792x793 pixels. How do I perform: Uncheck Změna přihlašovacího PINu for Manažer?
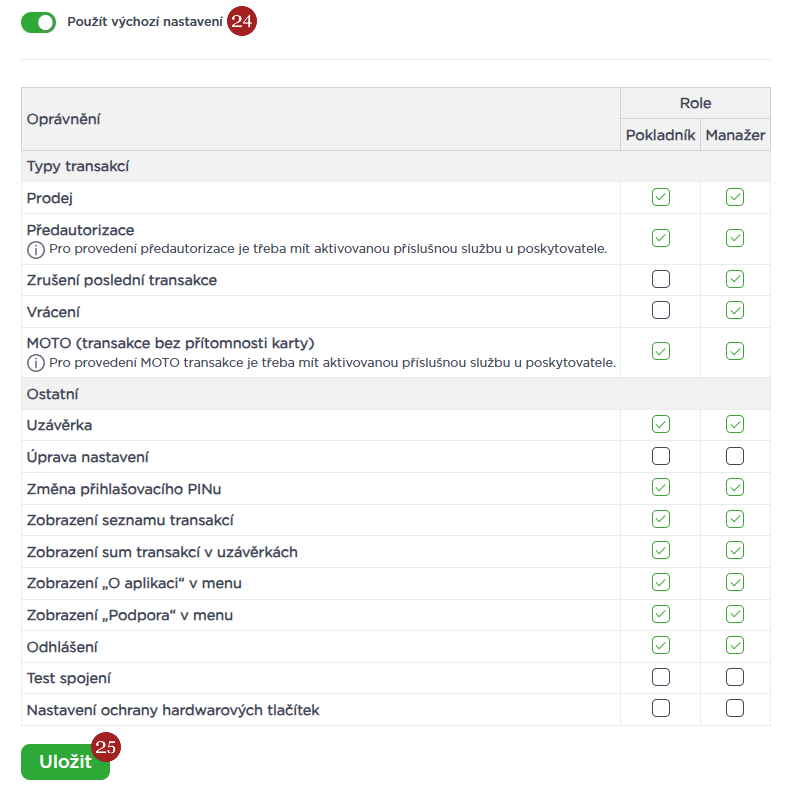735,488
